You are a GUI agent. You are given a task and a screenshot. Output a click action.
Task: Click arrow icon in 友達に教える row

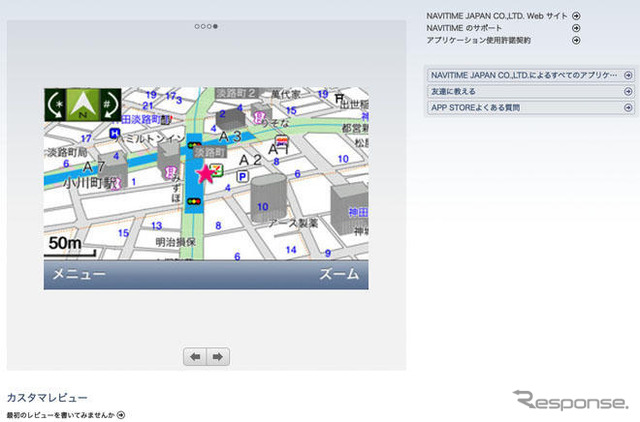pos(628,91)
